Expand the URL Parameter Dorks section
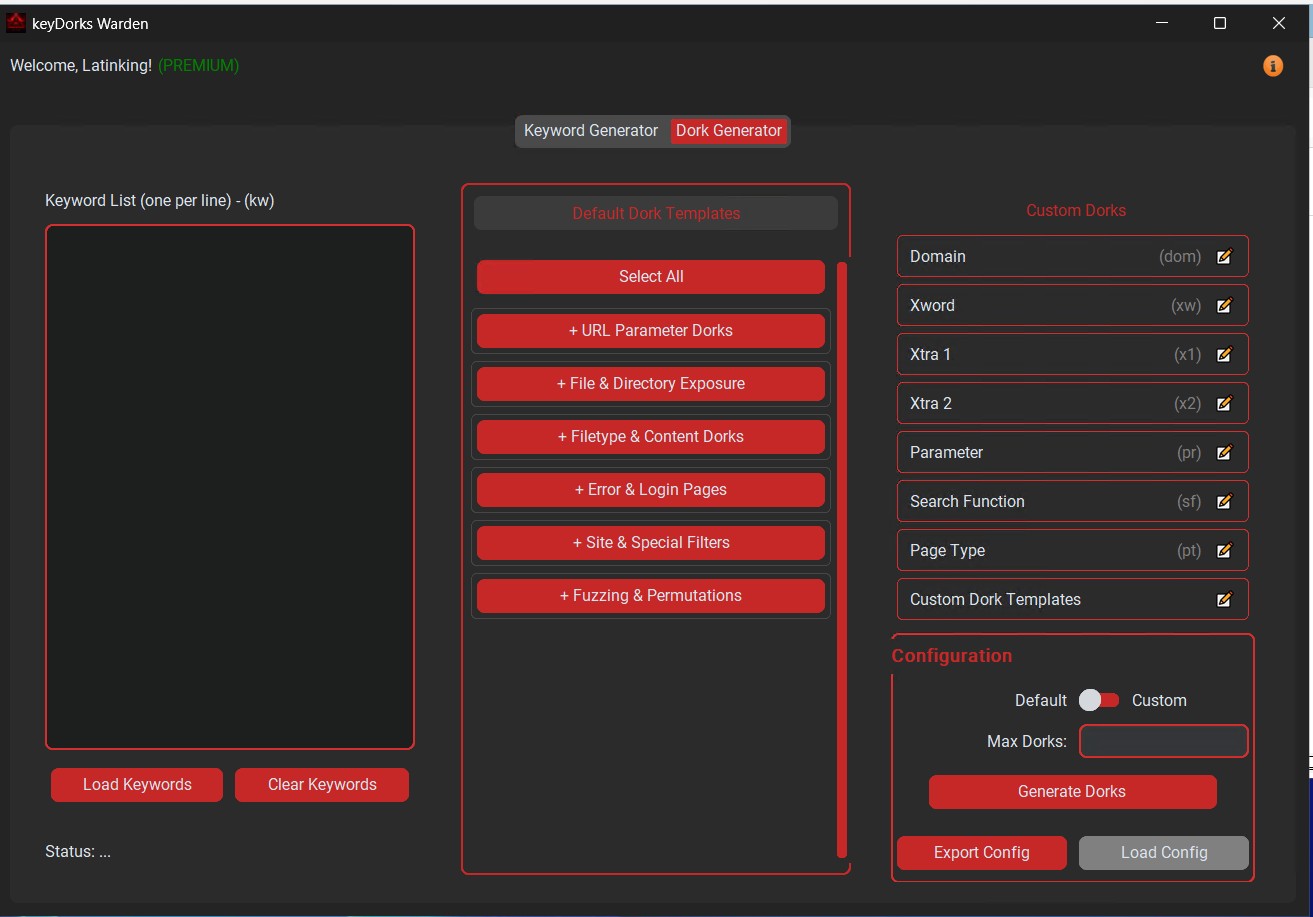The image size is (1313, 917). point(650,331)
